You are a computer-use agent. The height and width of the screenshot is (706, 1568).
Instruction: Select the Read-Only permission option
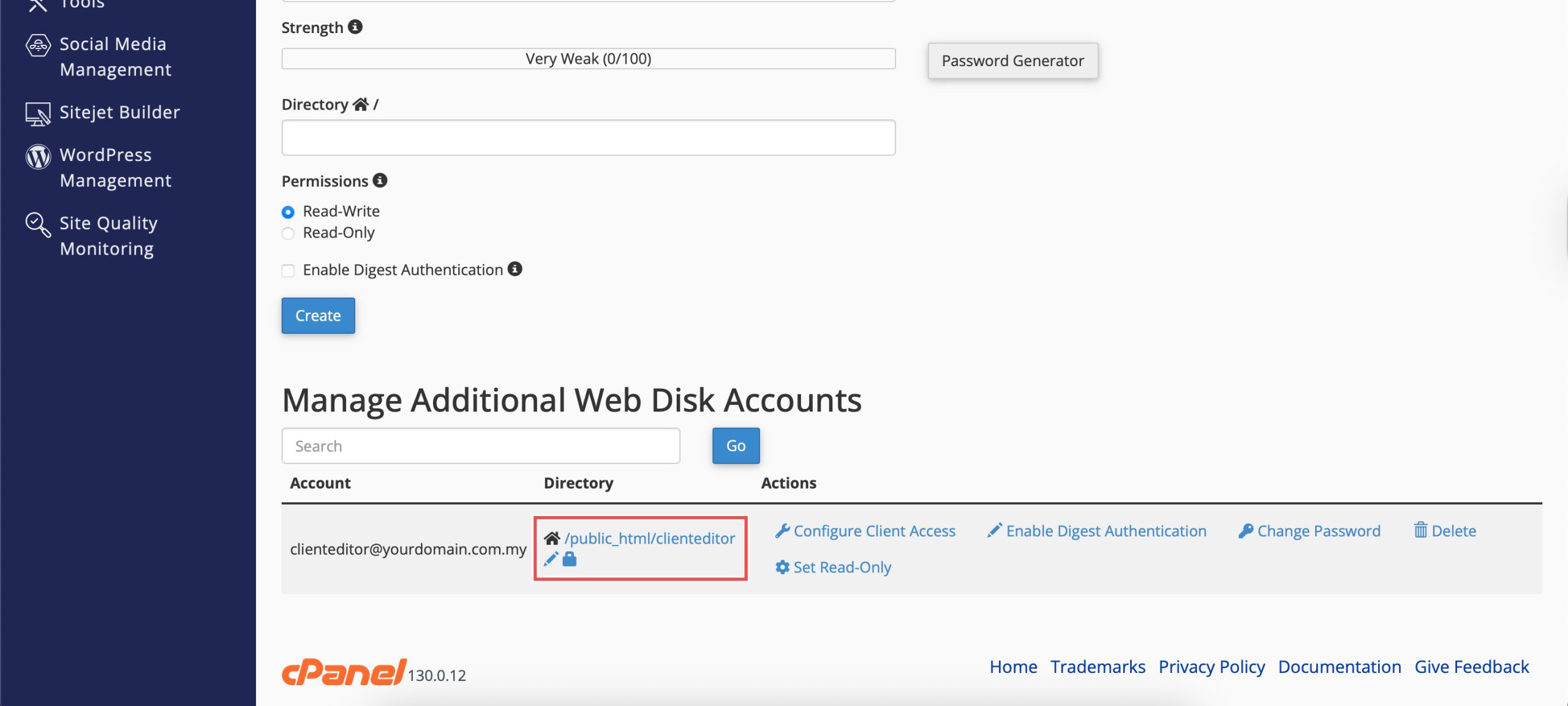tap(288, 233)
